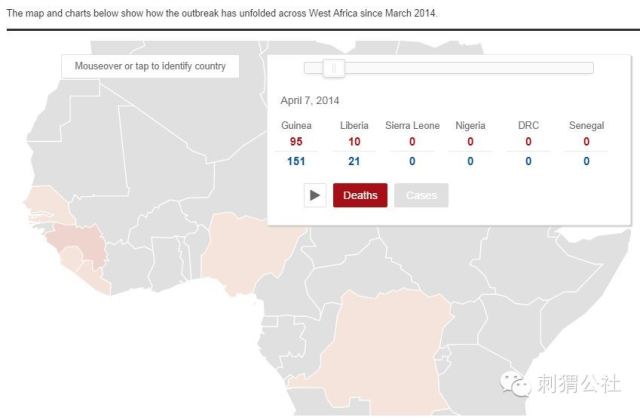Click the Guinea column header
The width and height of the screenshot is (640, 417).
click(x=296, y=126)
